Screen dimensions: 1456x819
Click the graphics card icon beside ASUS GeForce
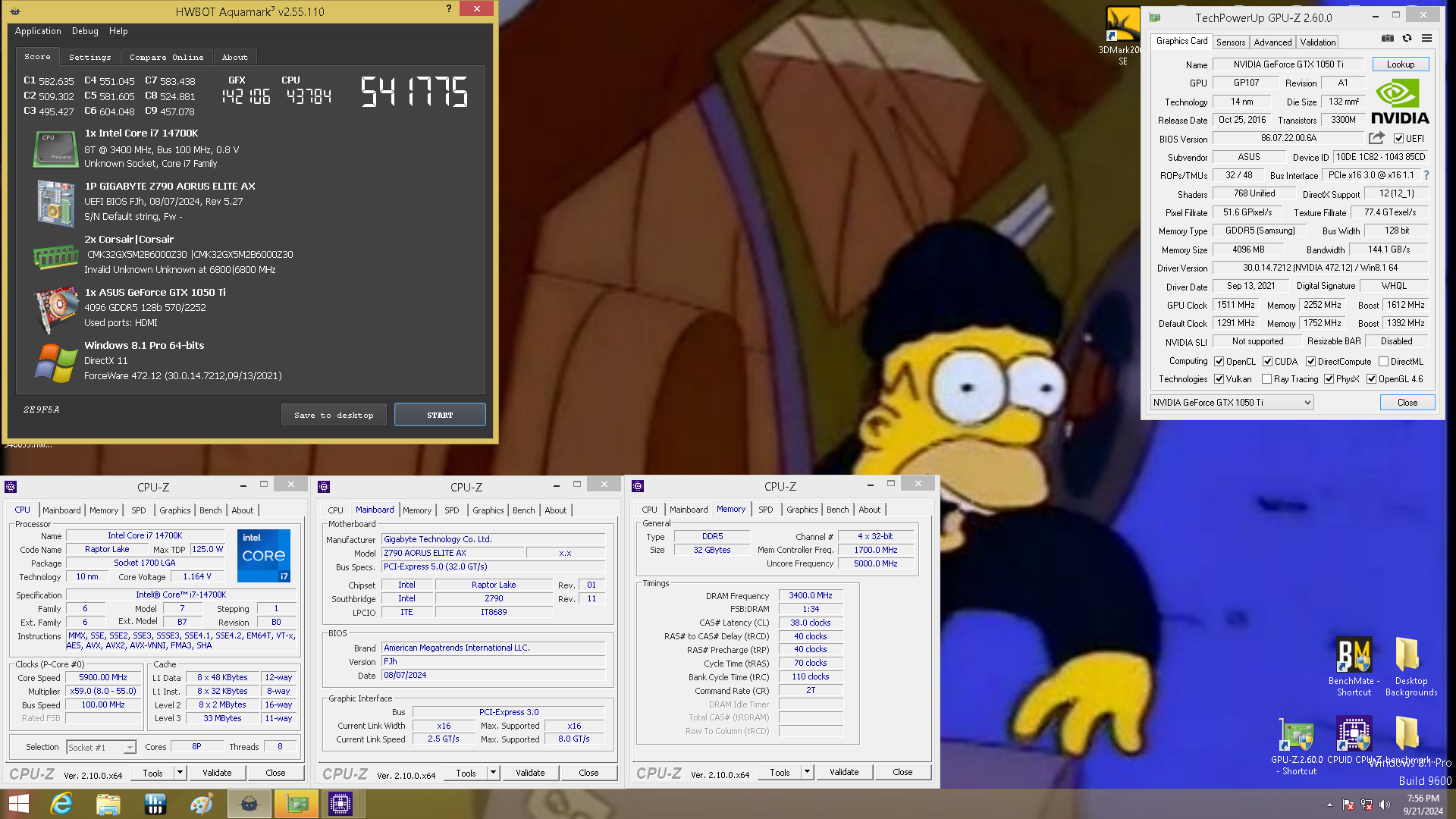[x=55, y=309]
